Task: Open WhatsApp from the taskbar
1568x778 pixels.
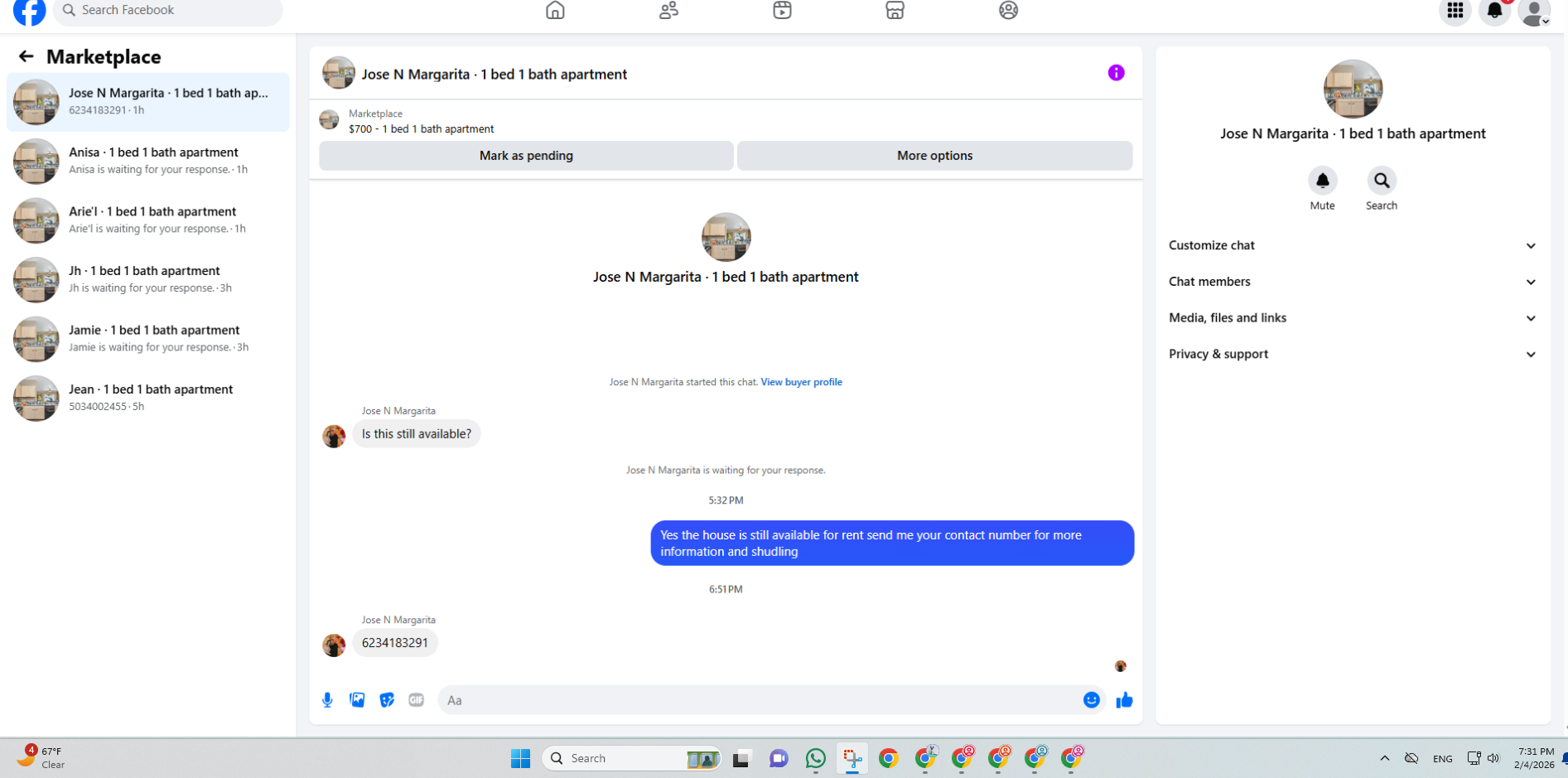Action: [x=816, y=758]
